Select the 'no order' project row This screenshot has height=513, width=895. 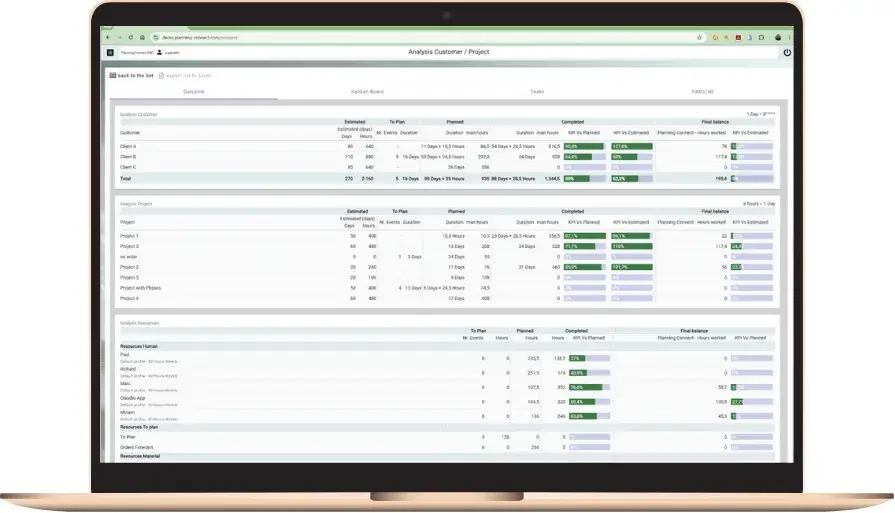point(446,257)
